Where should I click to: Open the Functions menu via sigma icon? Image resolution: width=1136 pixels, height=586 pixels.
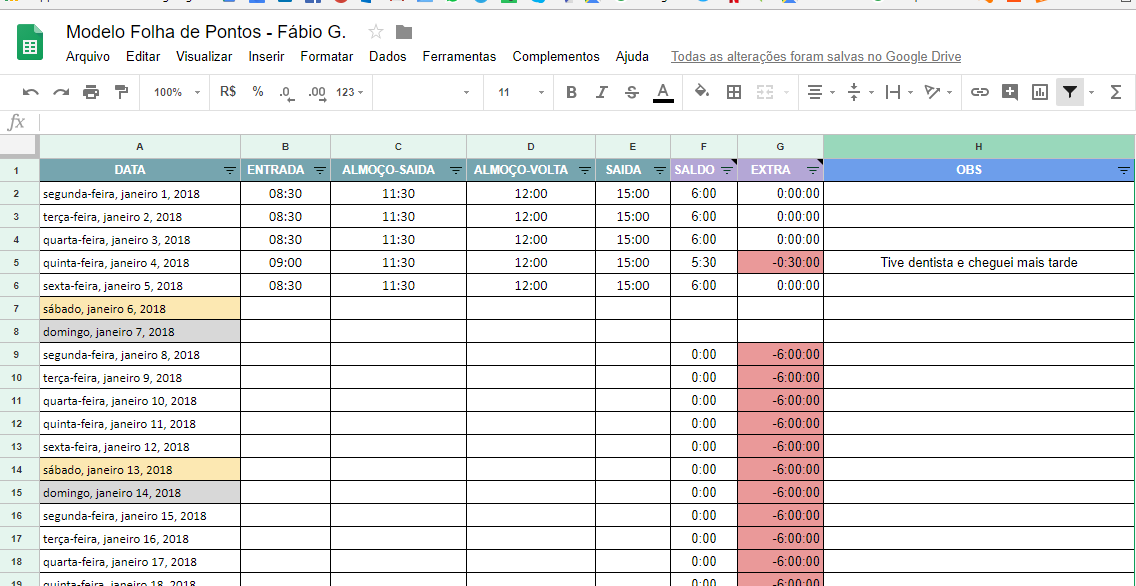click(x=1116, y=91)
